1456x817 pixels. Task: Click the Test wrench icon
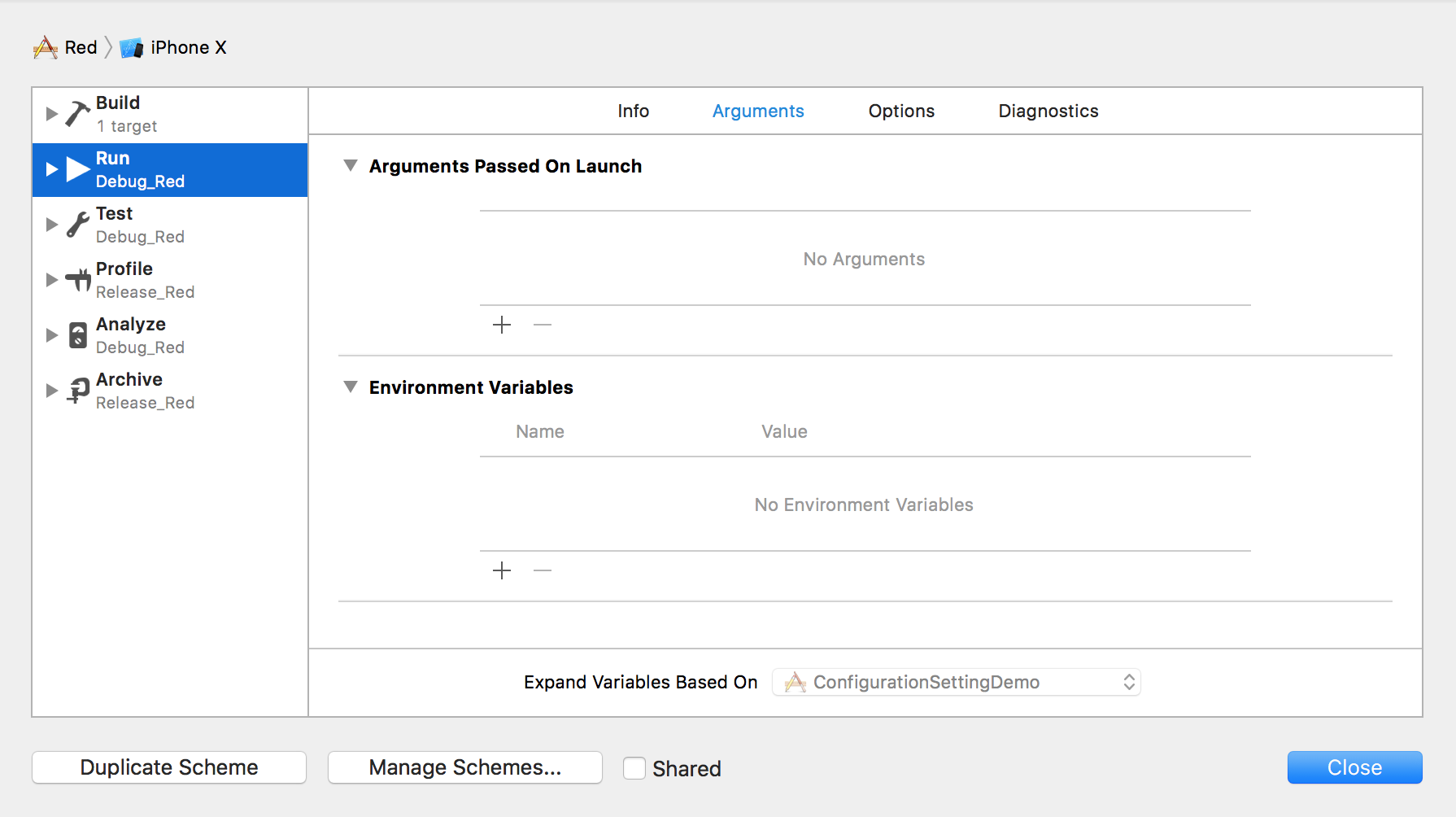pyautogui.click(x=78, y=225)
